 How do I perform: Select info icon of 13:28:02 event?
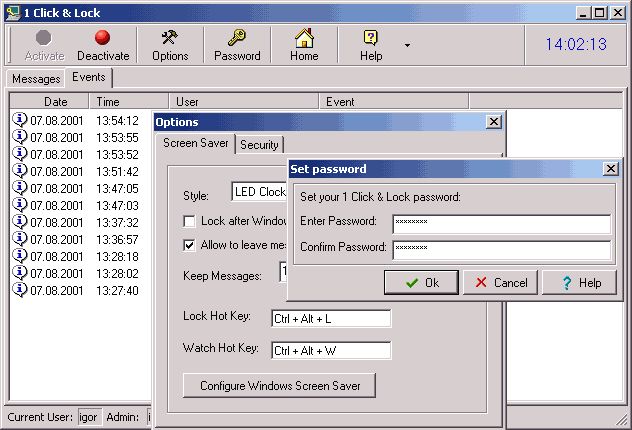click(19, 272)
